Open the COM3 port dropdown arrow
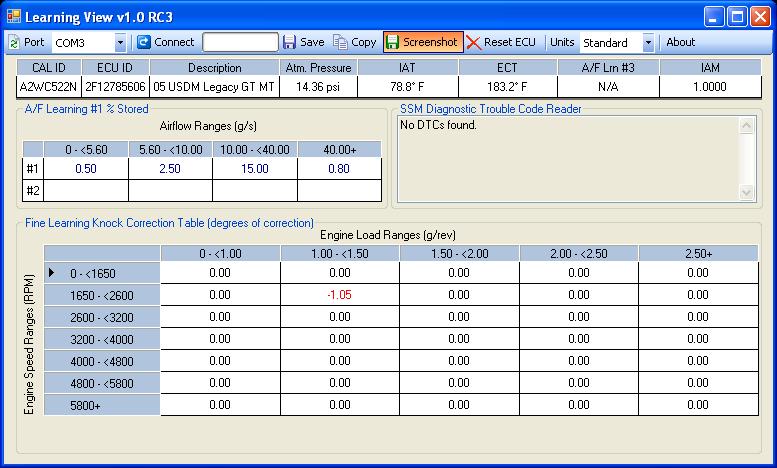 coord(120,43)
